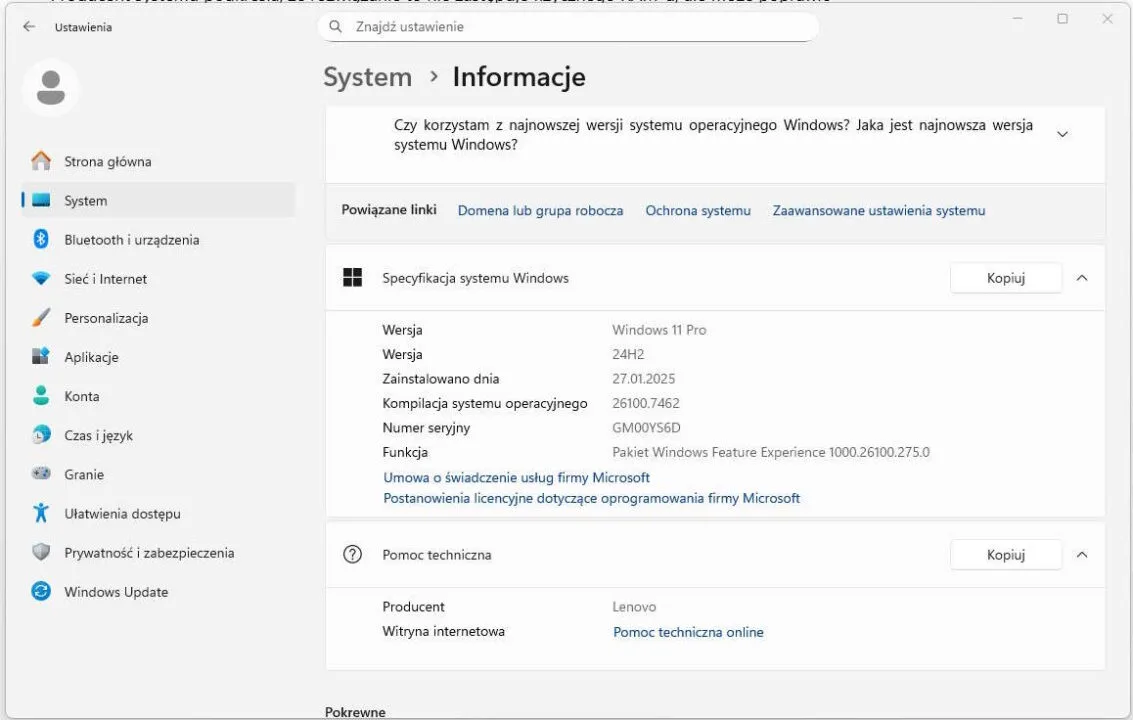Expand the Windows version question dropdown
The height and width of the screenshot is (720, 1133).
point(1062,134)
